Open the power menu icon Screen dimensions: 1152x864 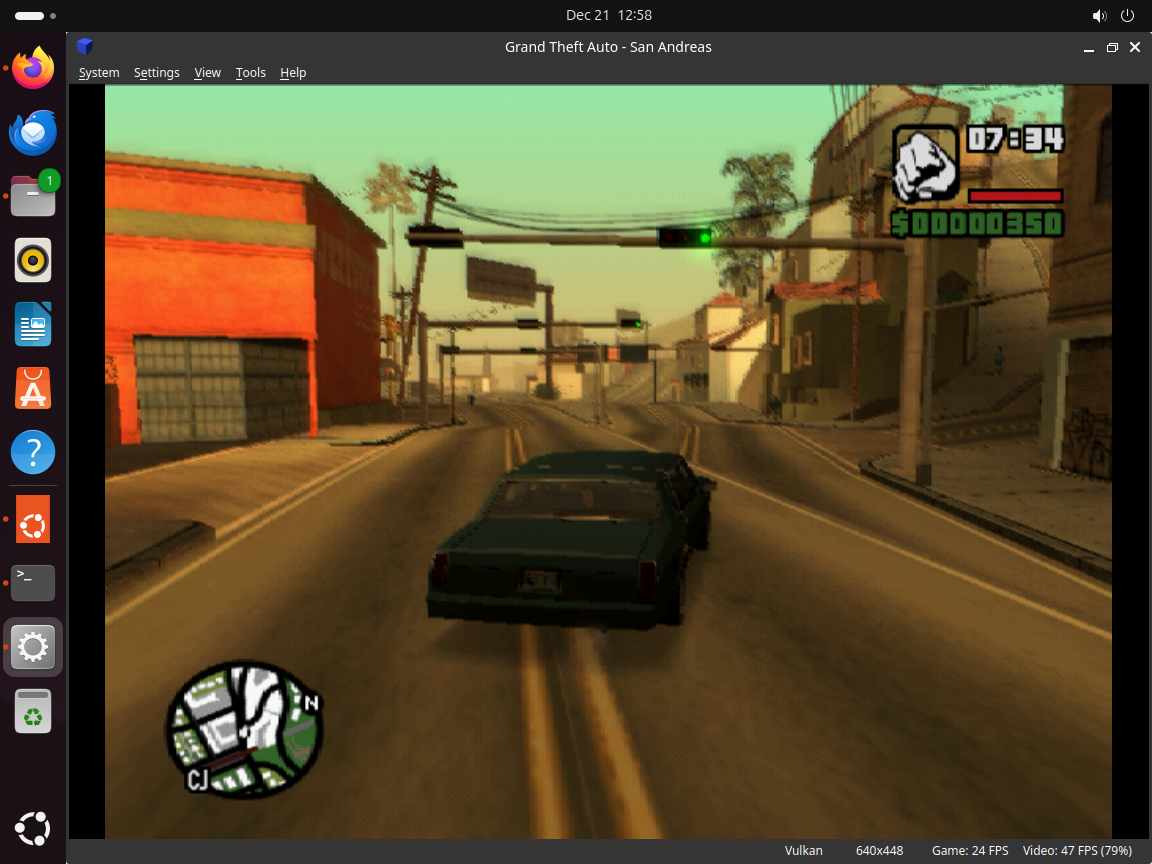[1127, 15]
